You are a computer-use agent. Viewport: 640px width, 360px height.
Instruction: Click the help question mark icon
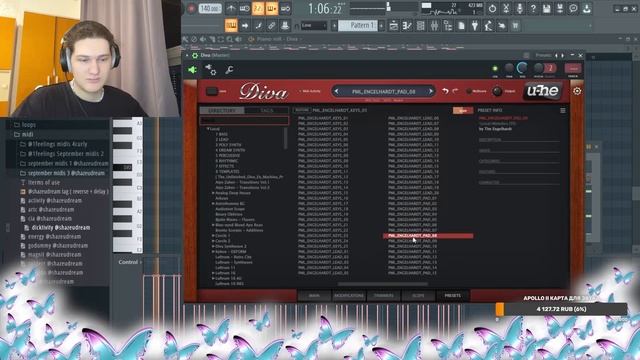pyautogui.click(x=533, y=8)
